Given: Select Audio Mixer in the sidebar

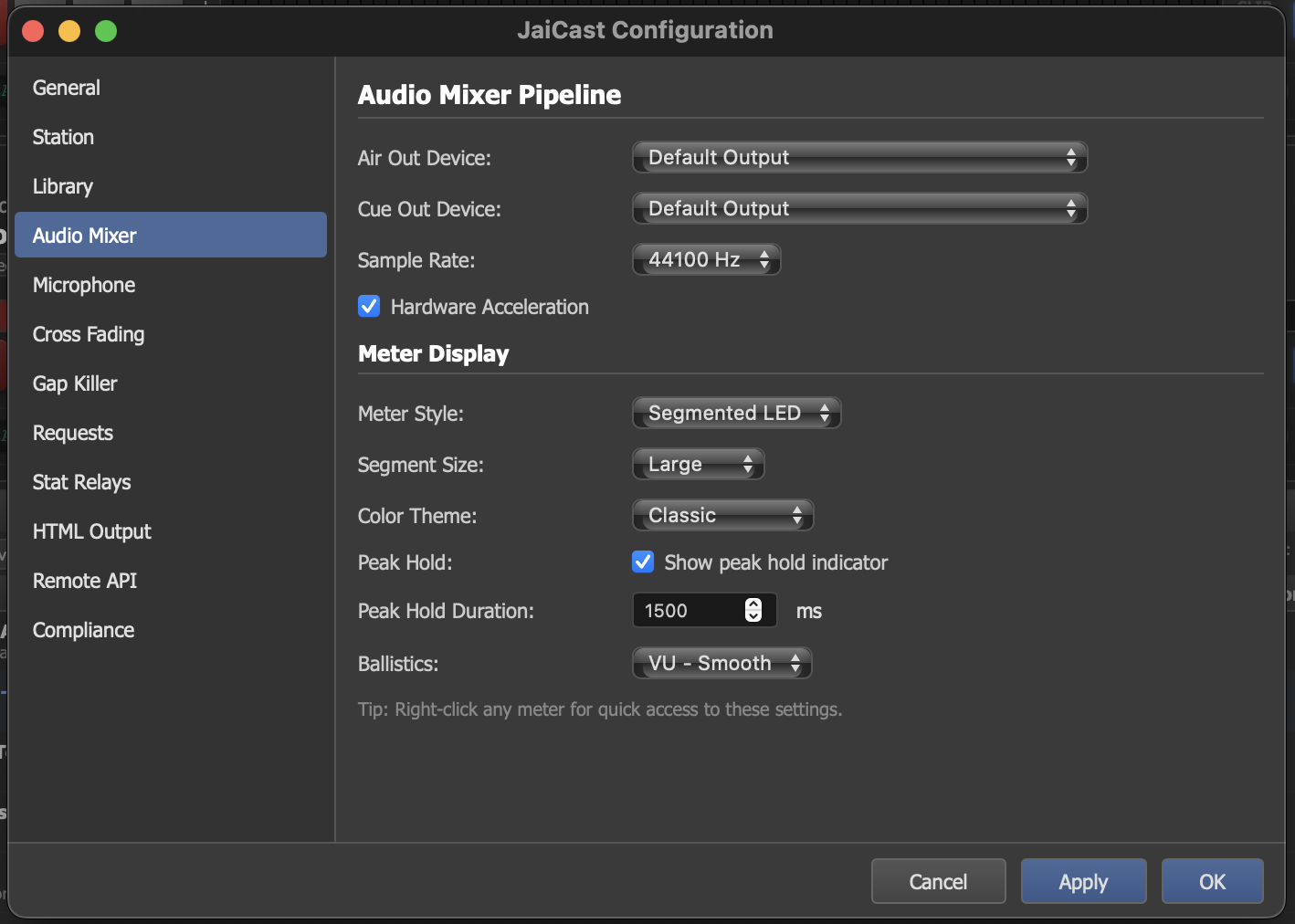Looking at the screenshot, I should (171, 235).
